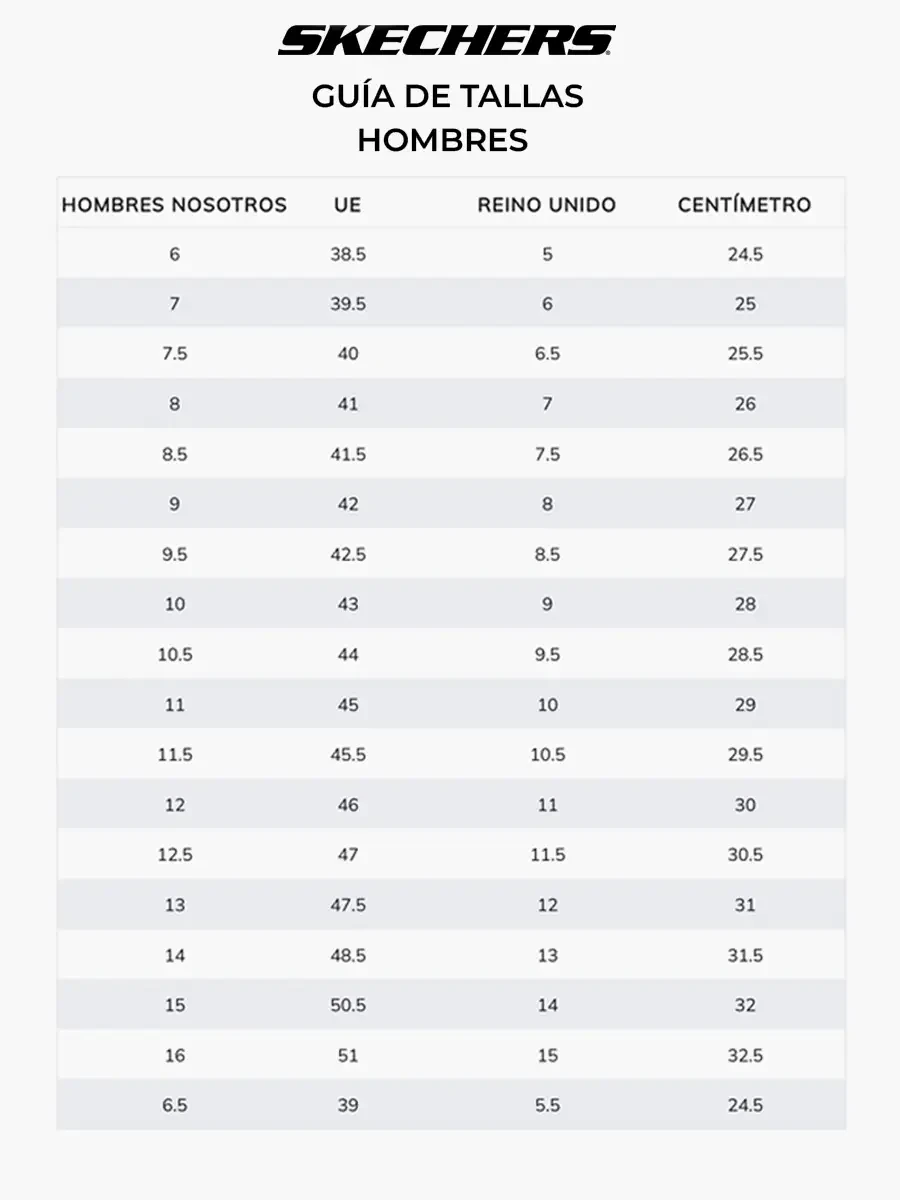
Task: Click the US size 11 cell
Action: click(175, 704)
